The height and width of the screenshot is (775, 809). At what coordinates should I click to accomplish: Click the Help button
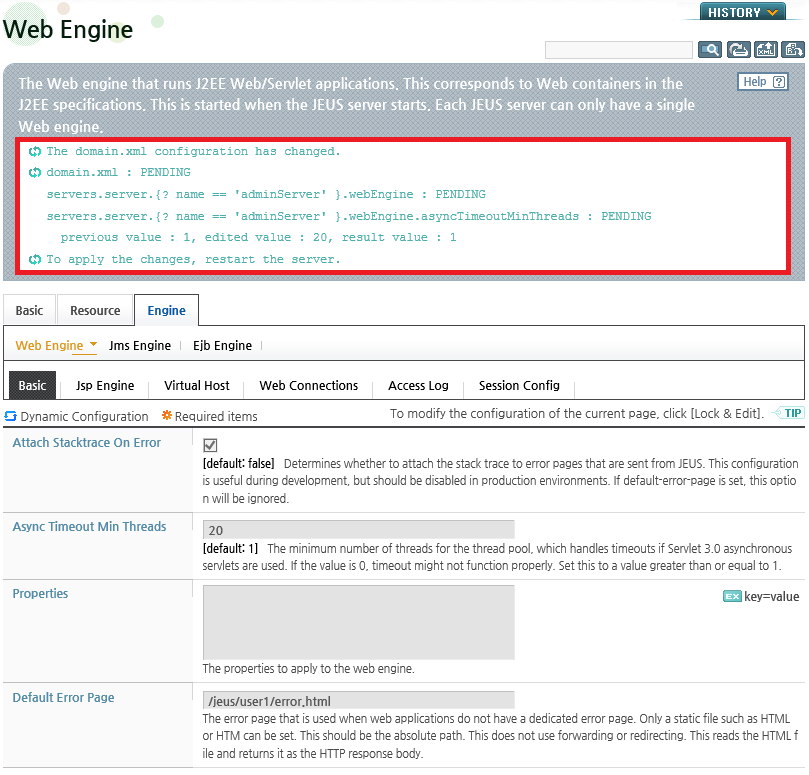point(763,82)
